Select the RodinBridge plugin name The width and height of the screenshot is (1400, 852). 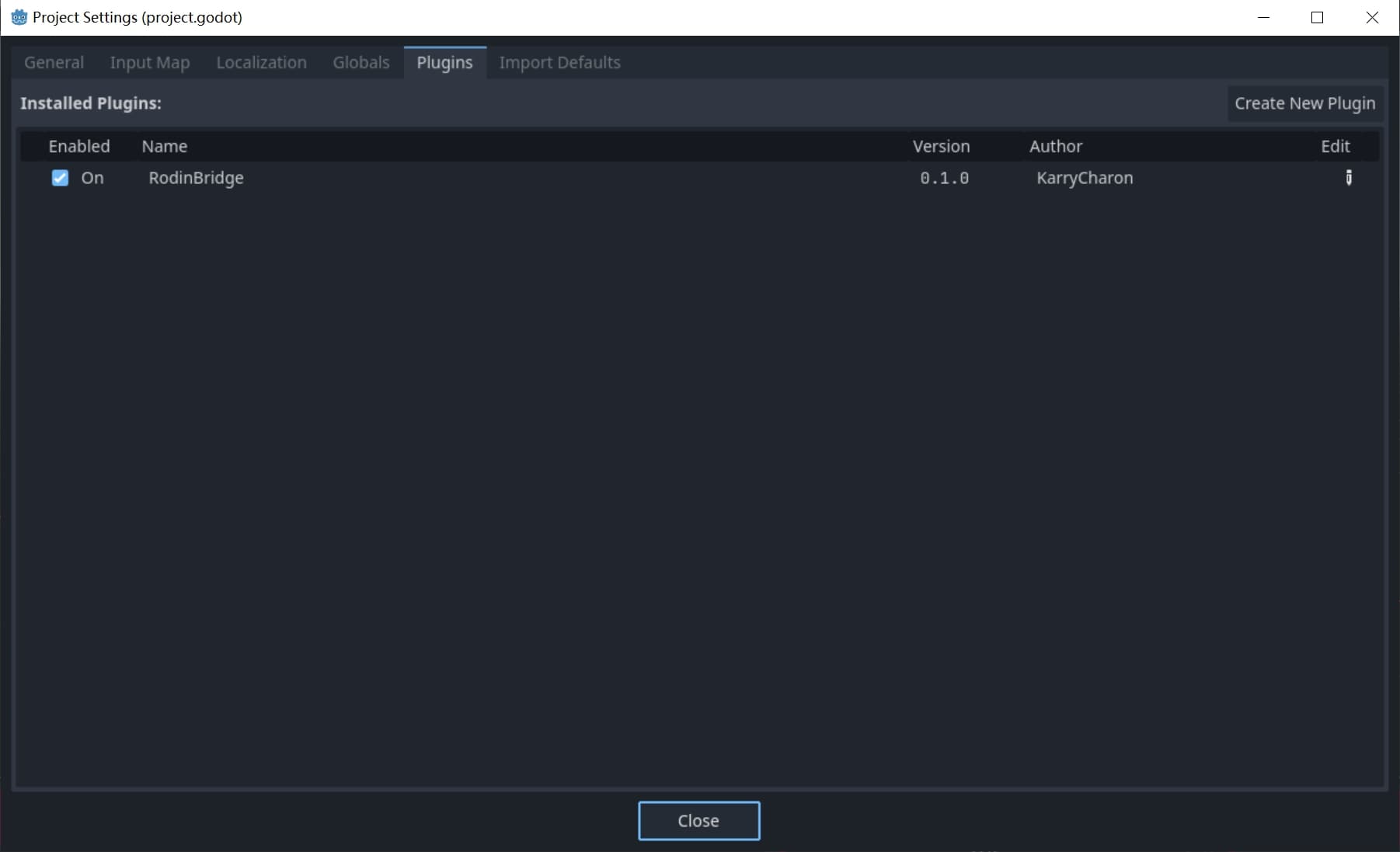coord(196,178)
